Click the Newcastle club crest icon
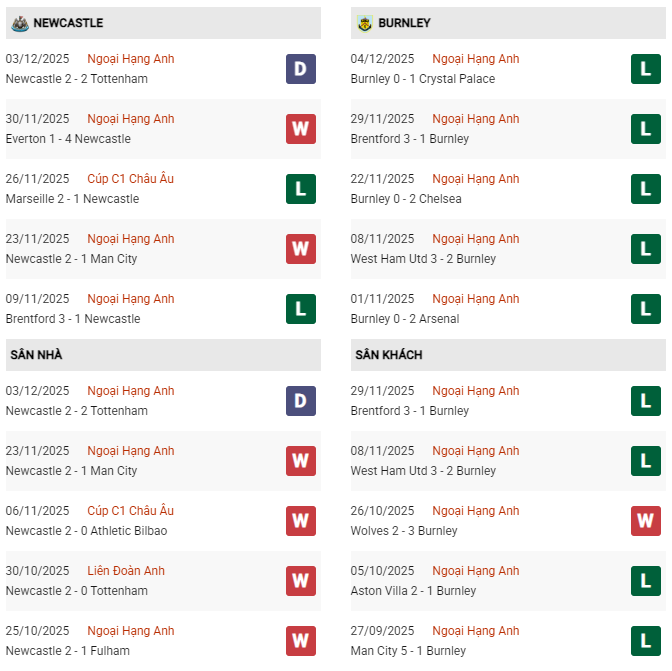672x671 pixels. pyautogui.click(x=19, y=23)
